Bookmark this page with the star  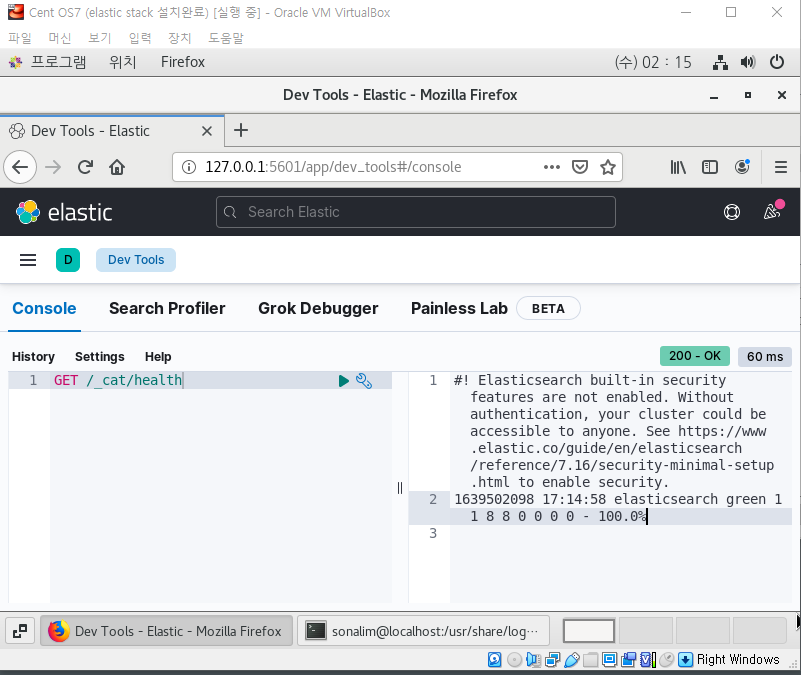pyautogui.click(x=608, y=167)
